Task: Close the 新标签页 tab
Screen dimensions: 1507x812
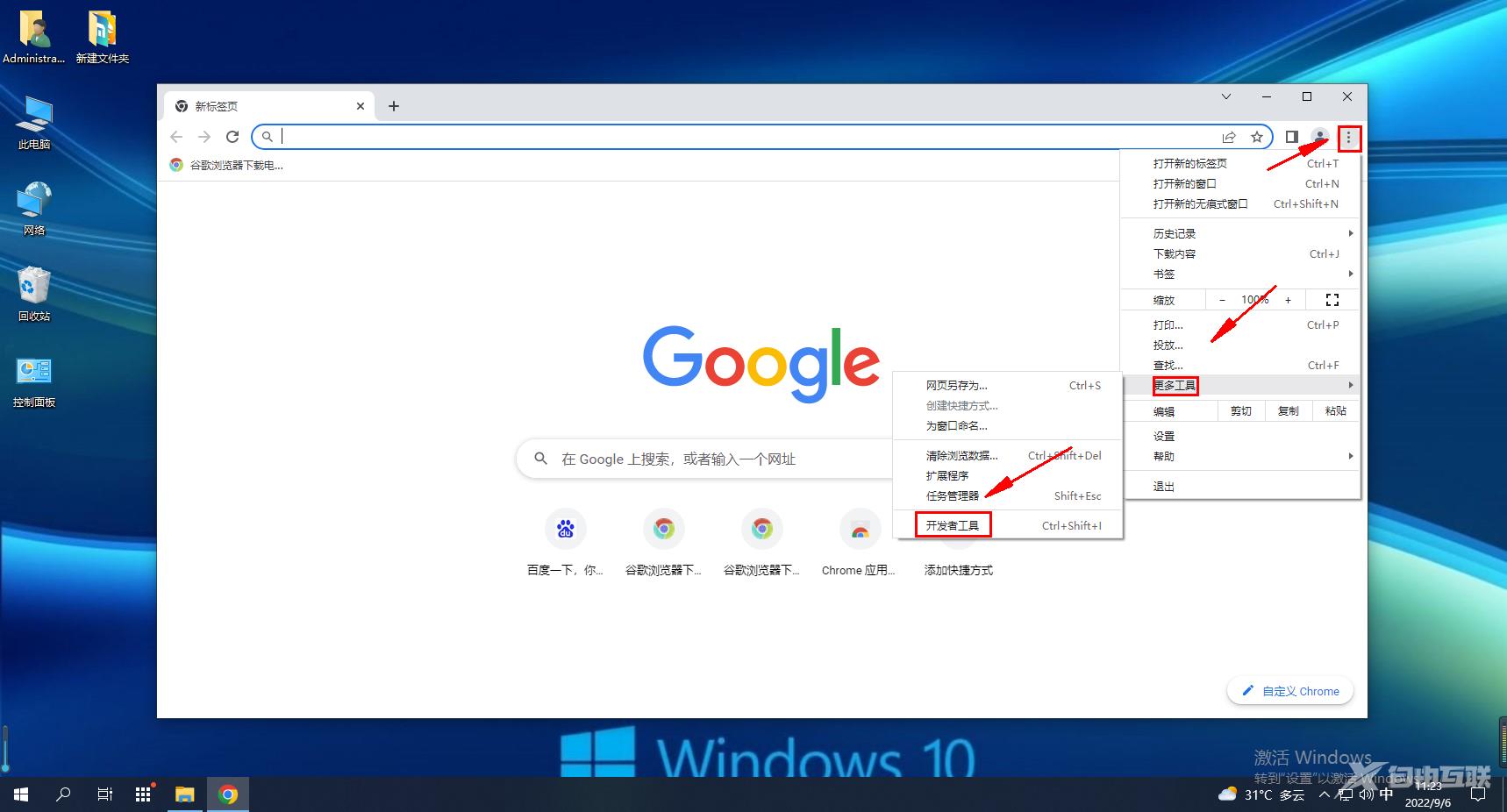Action: (361, 106)
